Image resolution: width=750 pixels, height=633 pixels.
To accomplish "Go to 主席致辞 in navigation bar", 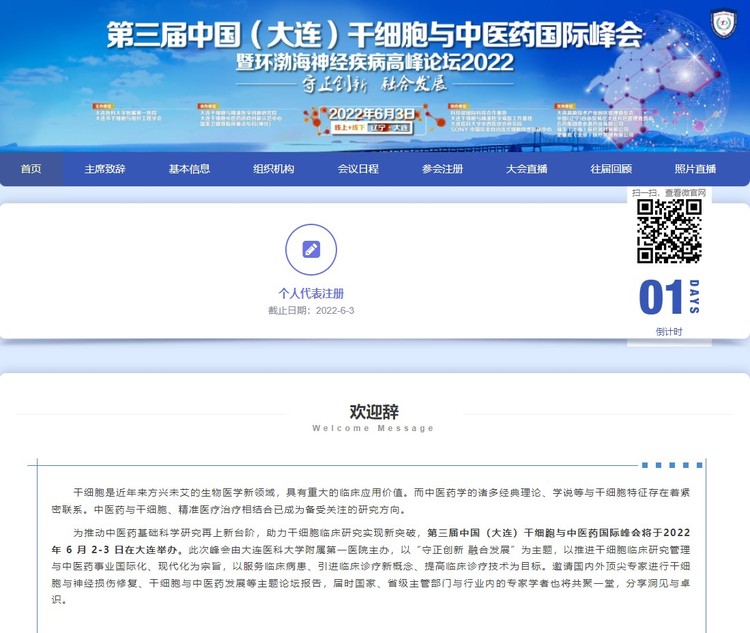I will pyautogui.click(x=105, y=169).
